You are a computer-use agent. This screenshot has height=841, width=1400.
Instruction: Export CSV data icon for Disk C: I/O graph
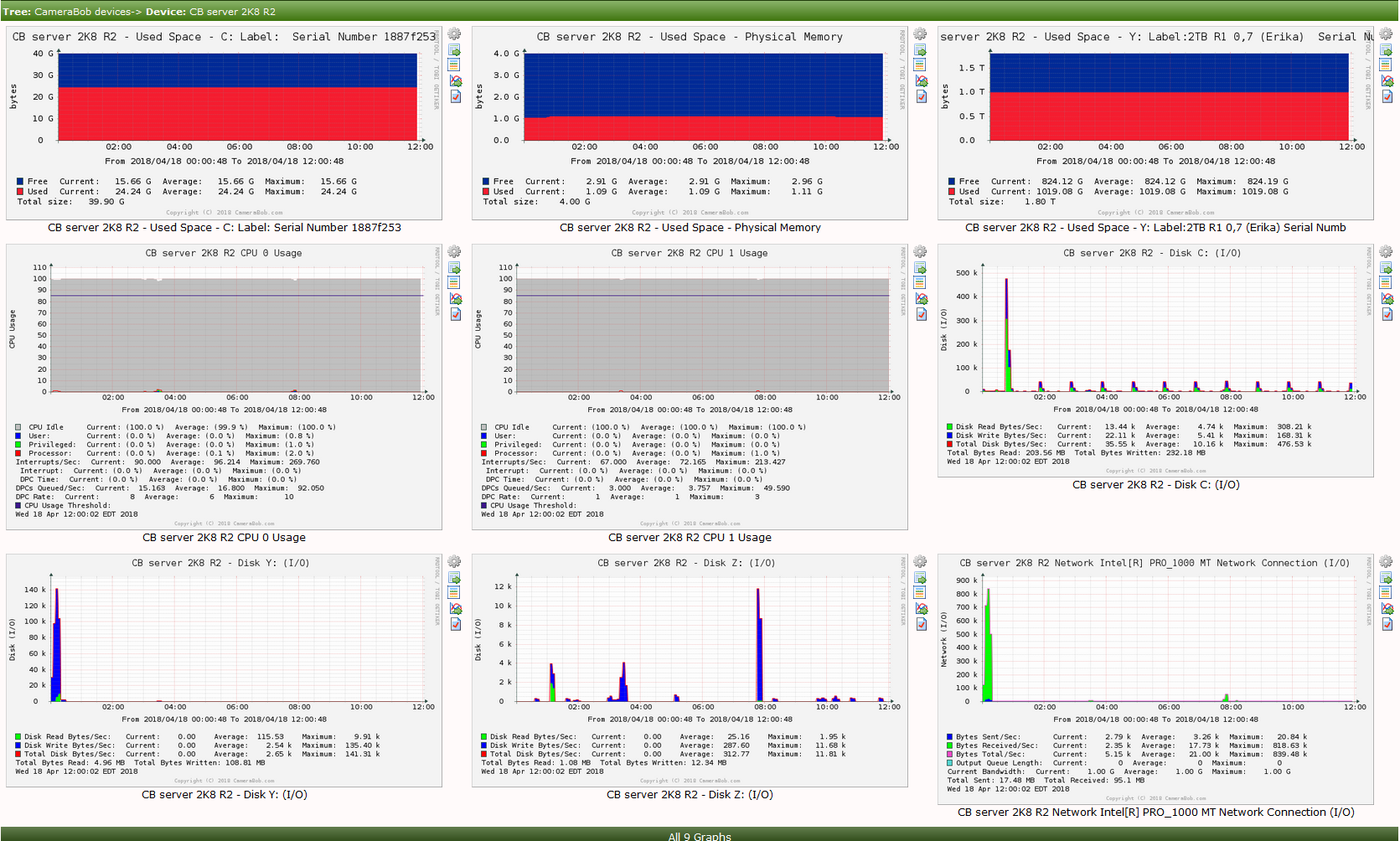click(1387, 268)
